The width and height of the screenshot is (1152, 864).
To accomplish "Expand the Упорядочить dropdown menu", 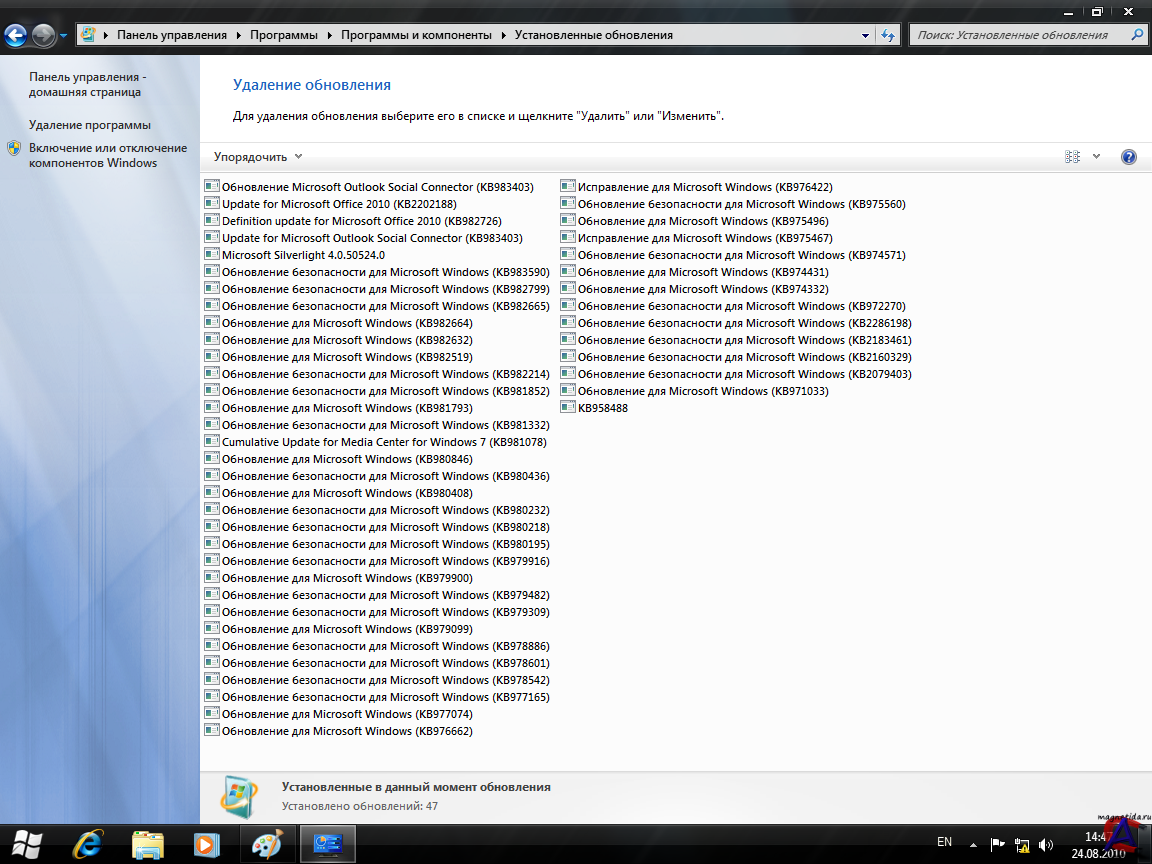I will click(x=258, y=157).
